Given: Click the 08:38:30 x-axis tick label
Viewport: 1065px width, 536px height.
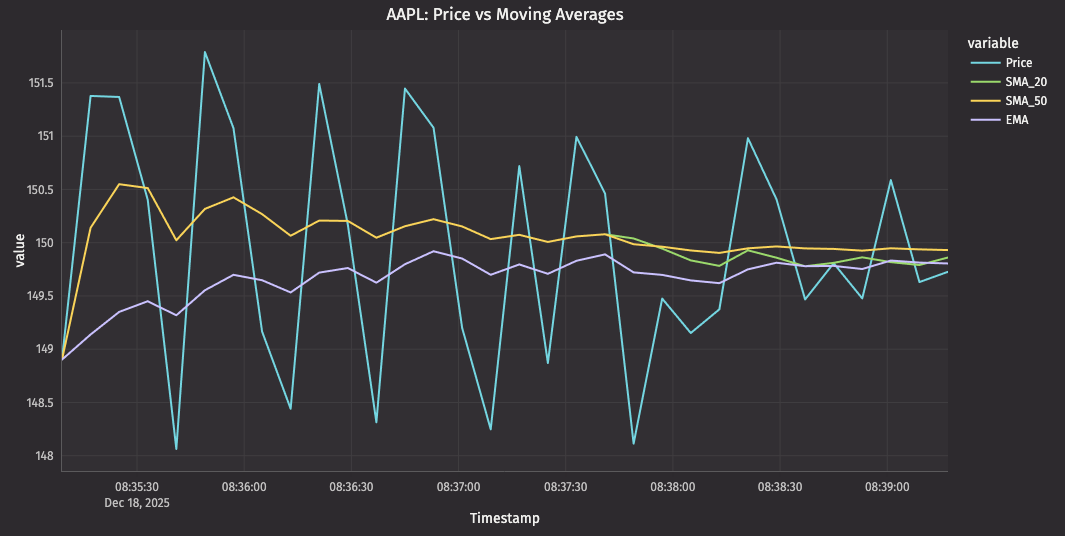Looking at the screenshot, I should (x=779, y=487).
